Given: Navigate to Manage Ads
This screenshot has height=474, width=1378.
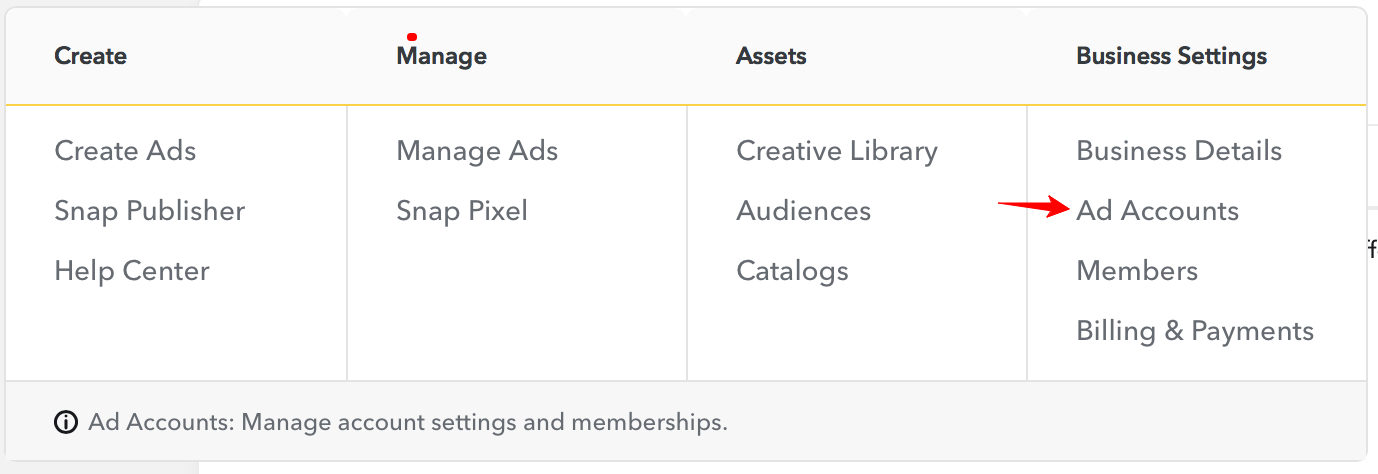Looking at the screenshot, I should point(477,151).
